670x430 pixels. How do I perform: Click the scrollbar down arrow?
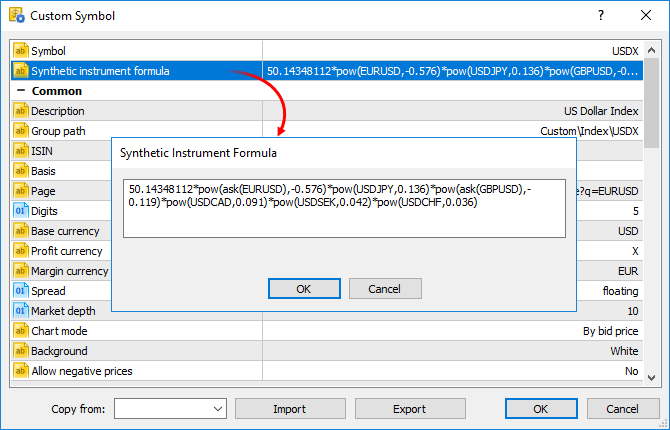point(651,377)
